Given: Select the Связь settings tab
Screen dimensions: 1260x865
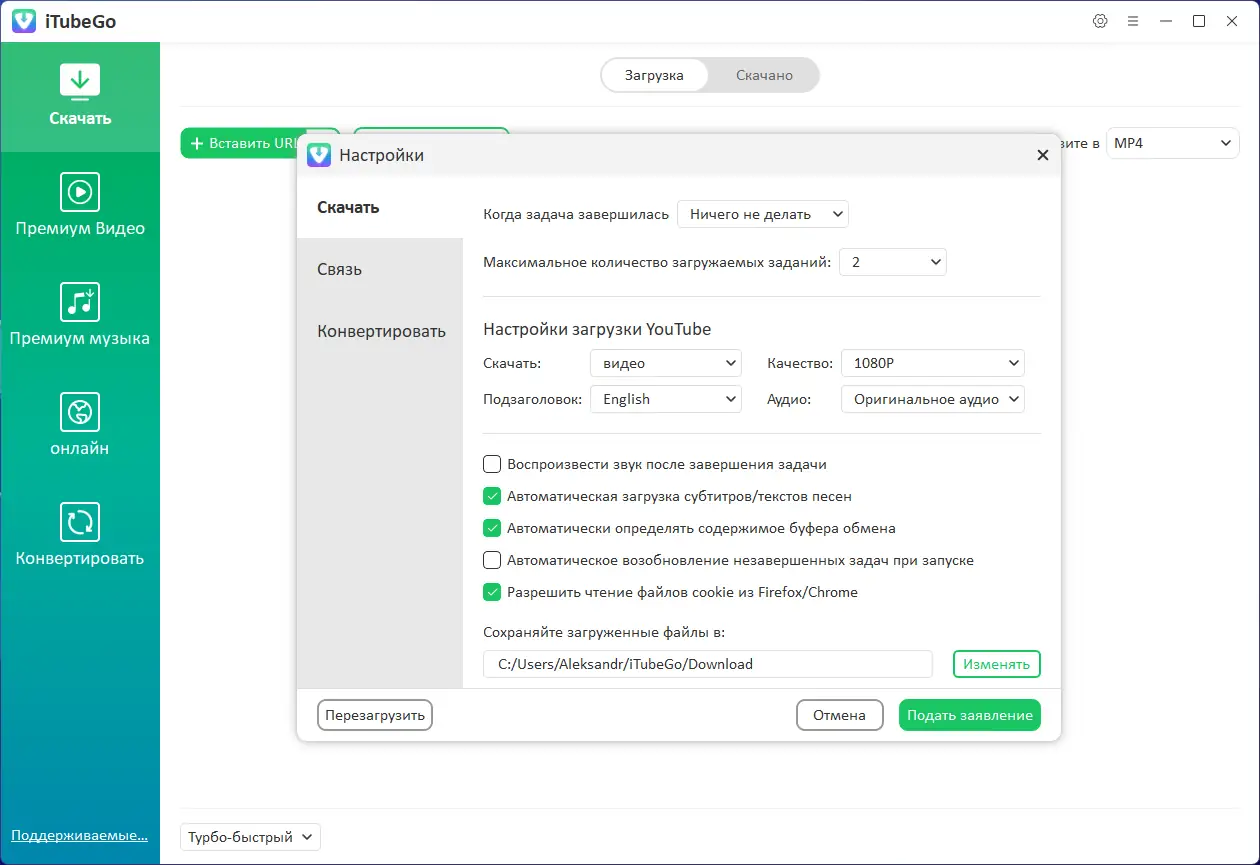Looking at the screenshot, I should [380, 269].
